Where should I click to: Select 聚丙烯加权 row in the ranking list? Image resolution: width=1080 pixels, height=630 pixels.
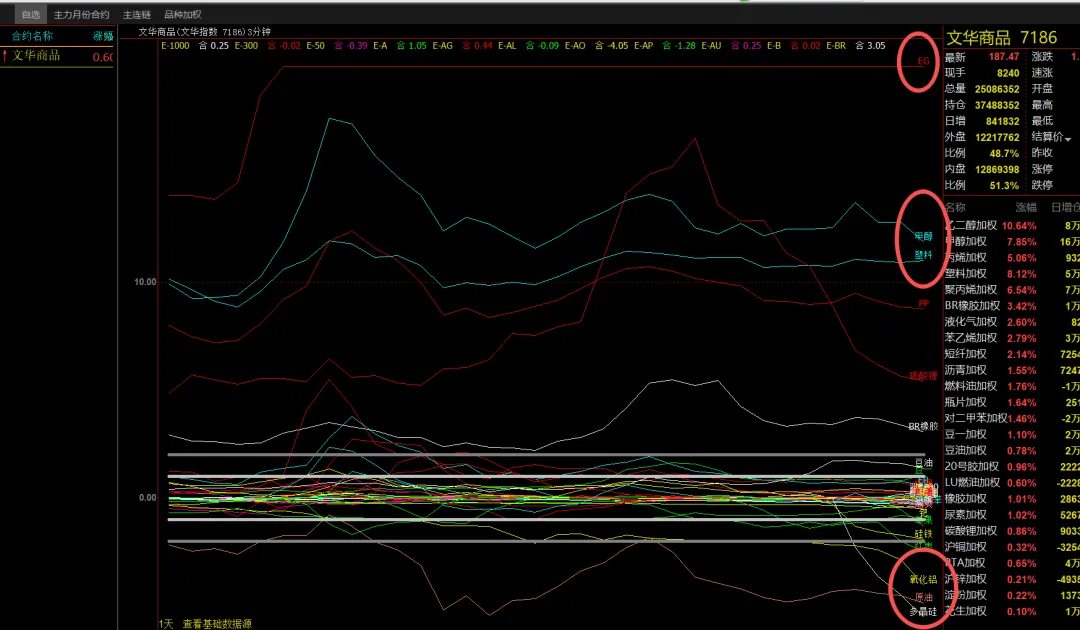(1012, 290)
